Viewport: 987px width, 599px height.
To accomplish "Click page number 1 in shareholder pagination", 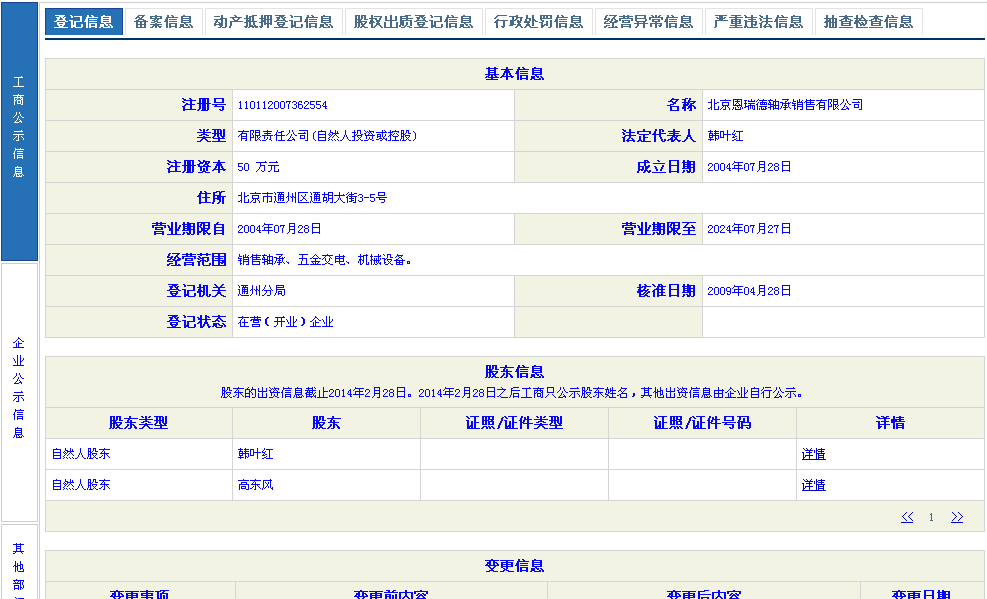I will click(931, 517).
